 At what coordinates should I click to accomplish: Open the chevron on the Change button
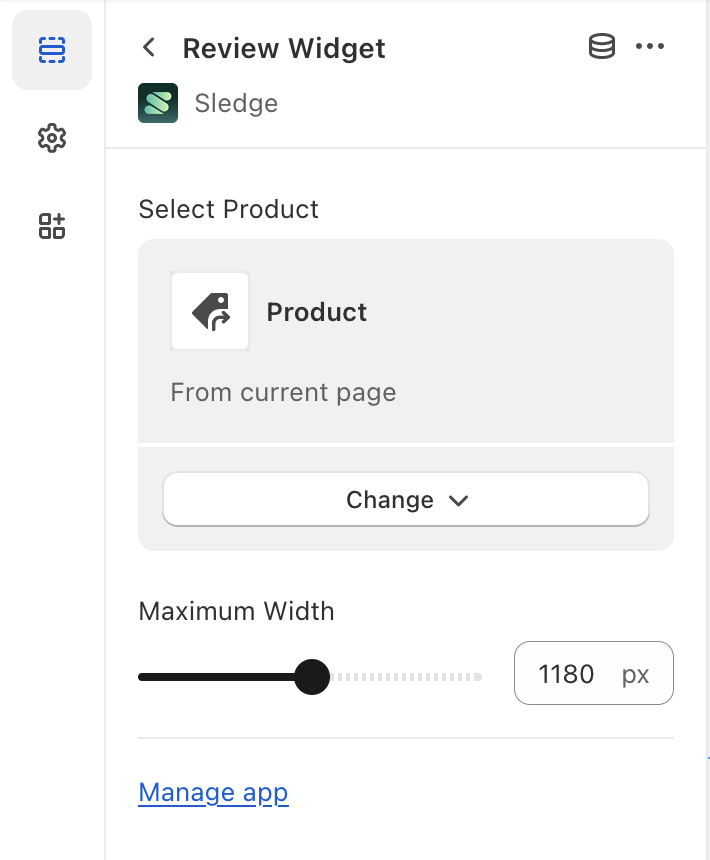point(459,500)
